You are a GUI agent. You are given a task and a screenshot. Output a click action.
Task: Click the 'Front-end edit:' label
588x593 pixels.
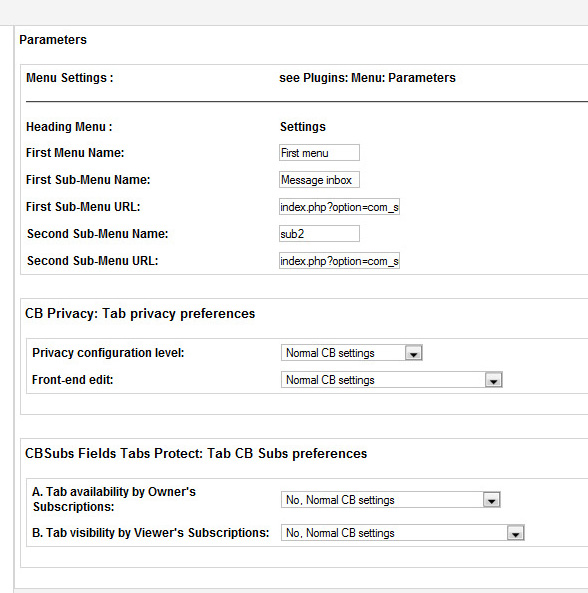(73, 380)
